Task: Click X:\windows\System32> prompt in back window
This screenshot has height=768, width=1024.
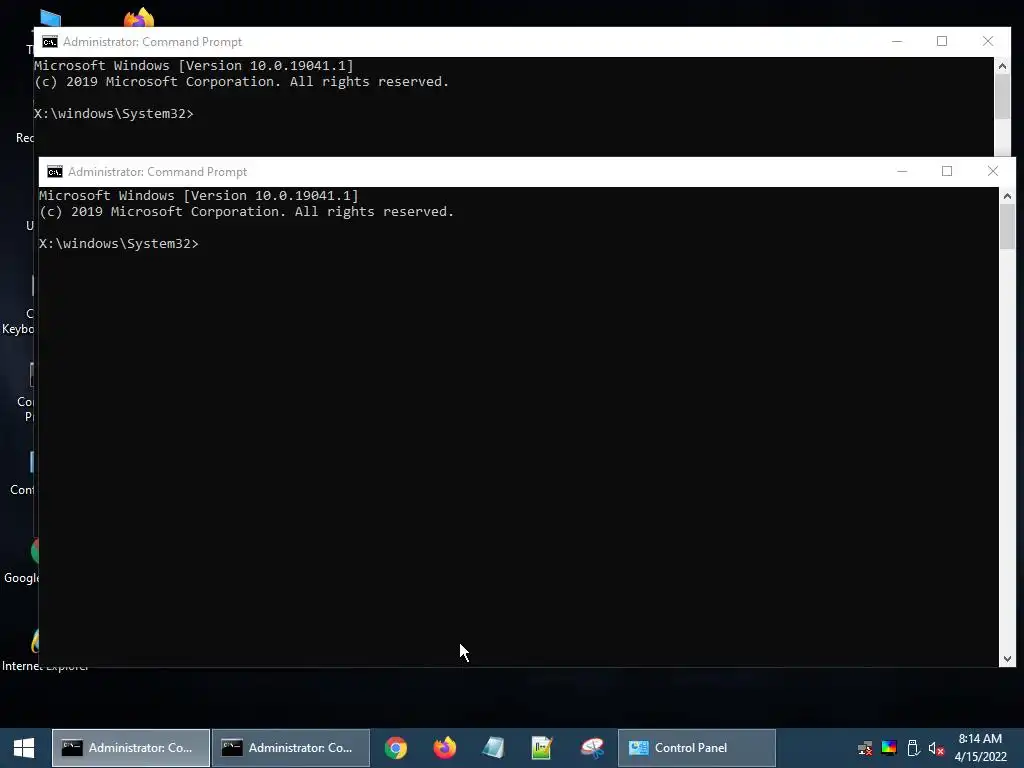Action: [114, 114]
